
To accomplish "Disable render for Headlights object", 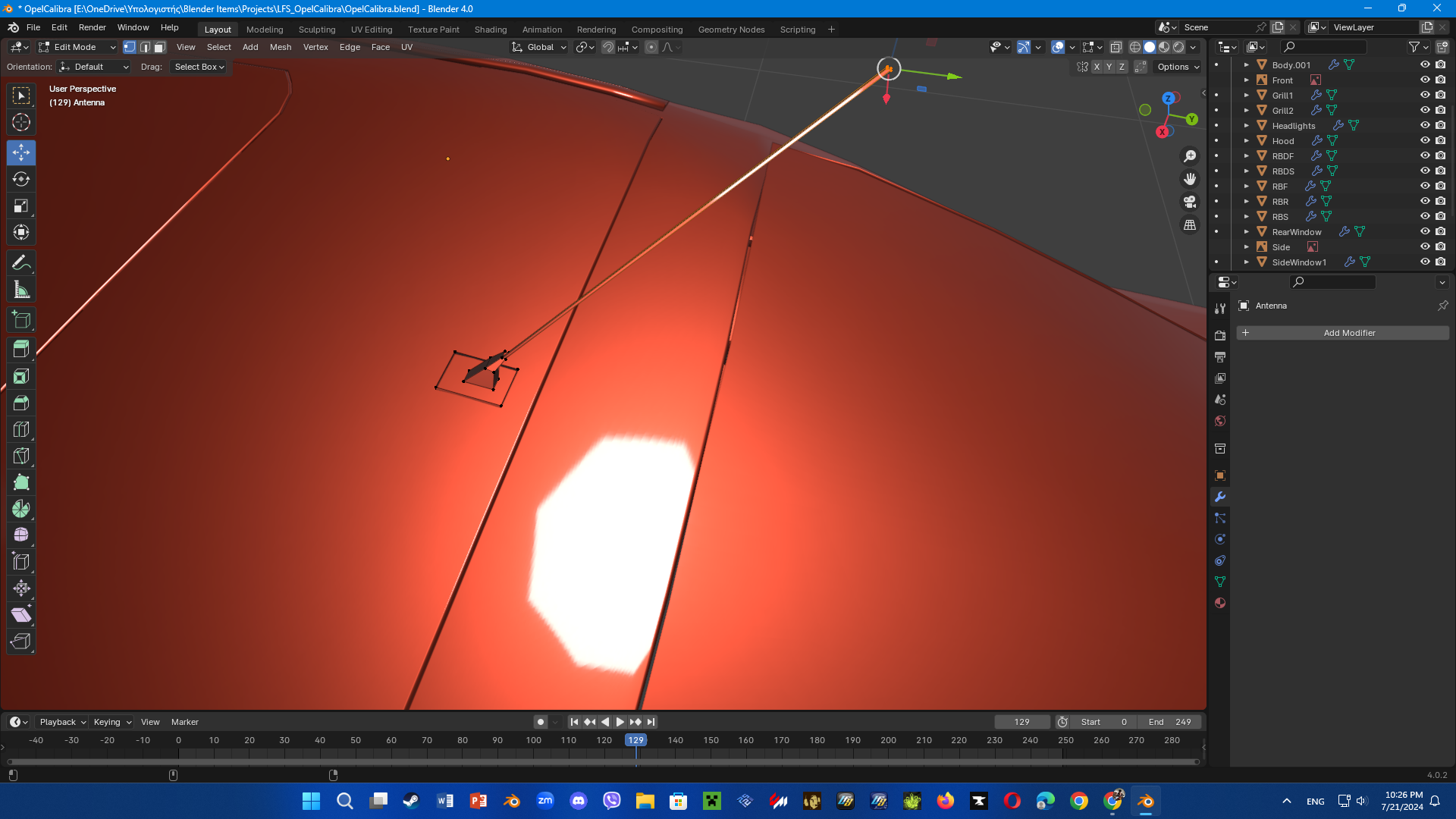I will point(1440,125).
